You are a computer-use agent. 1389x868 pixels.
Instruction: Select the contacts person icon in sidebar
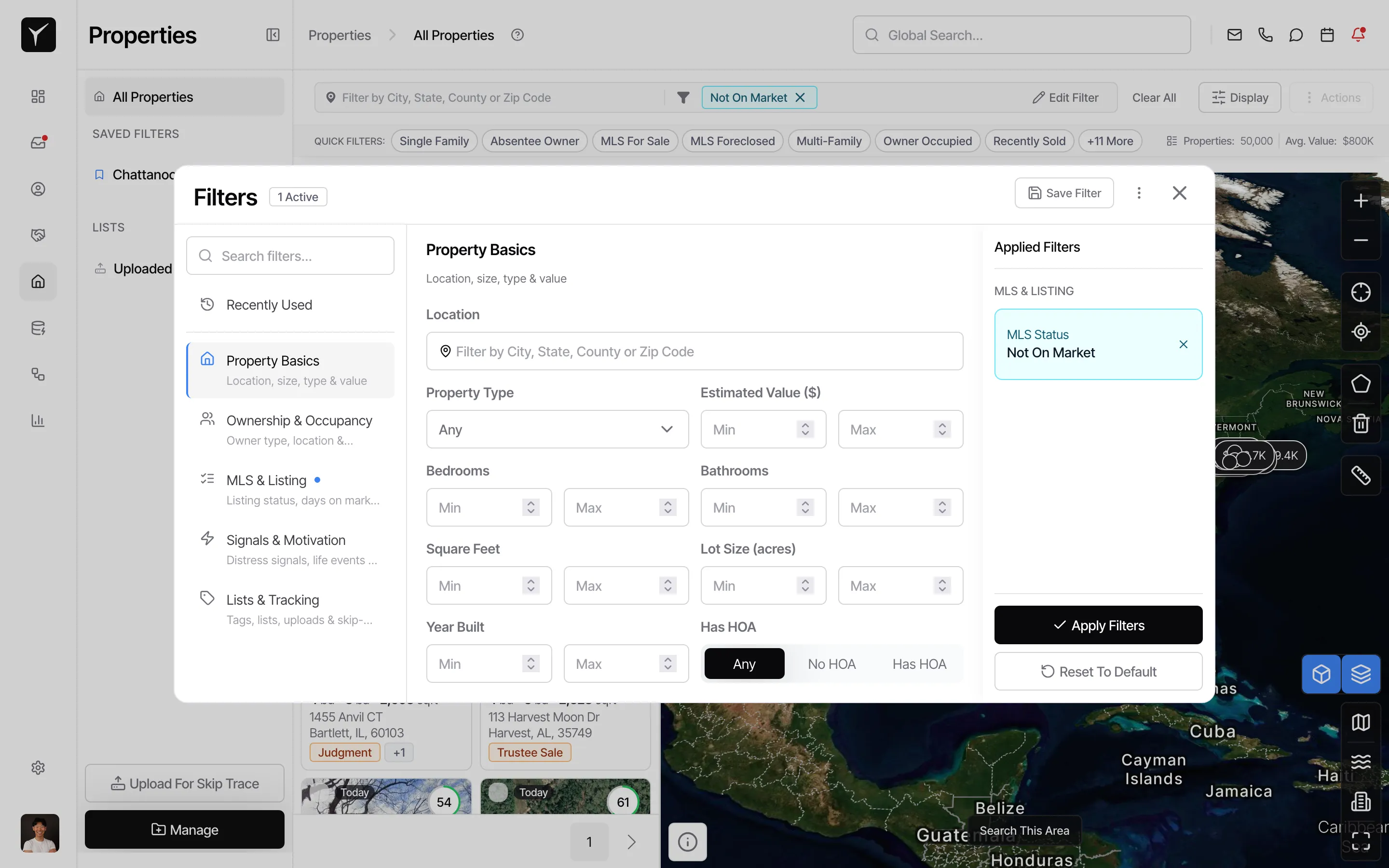coord(38,188)
